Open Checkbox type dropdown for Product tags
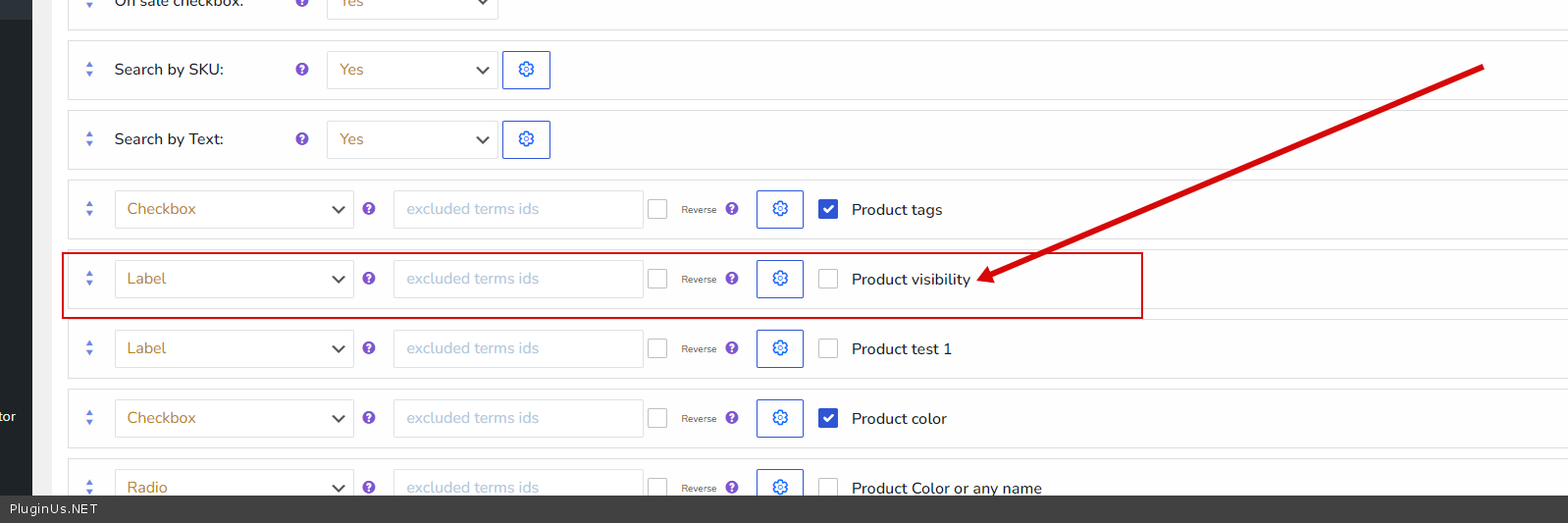The image size is (1568, 523). pyautogui.click(x=234, y=209)
